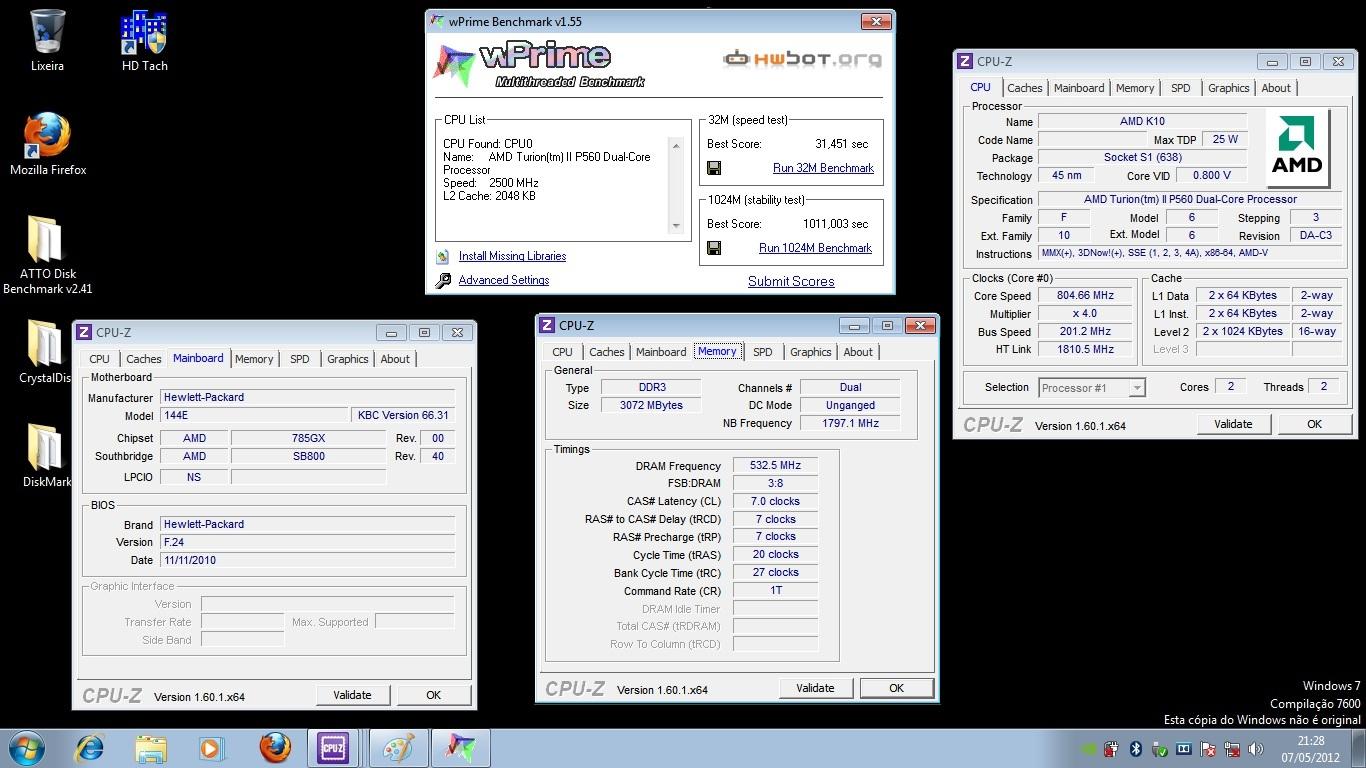Click the Specification field AMD Turion II P560

pyautogui.click(x=1190, y=200)
